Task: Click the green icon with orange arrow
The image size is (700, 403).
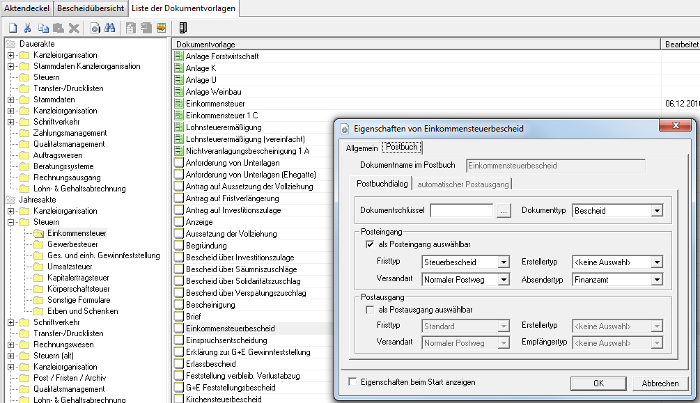Action: click(x=162, y=29)
